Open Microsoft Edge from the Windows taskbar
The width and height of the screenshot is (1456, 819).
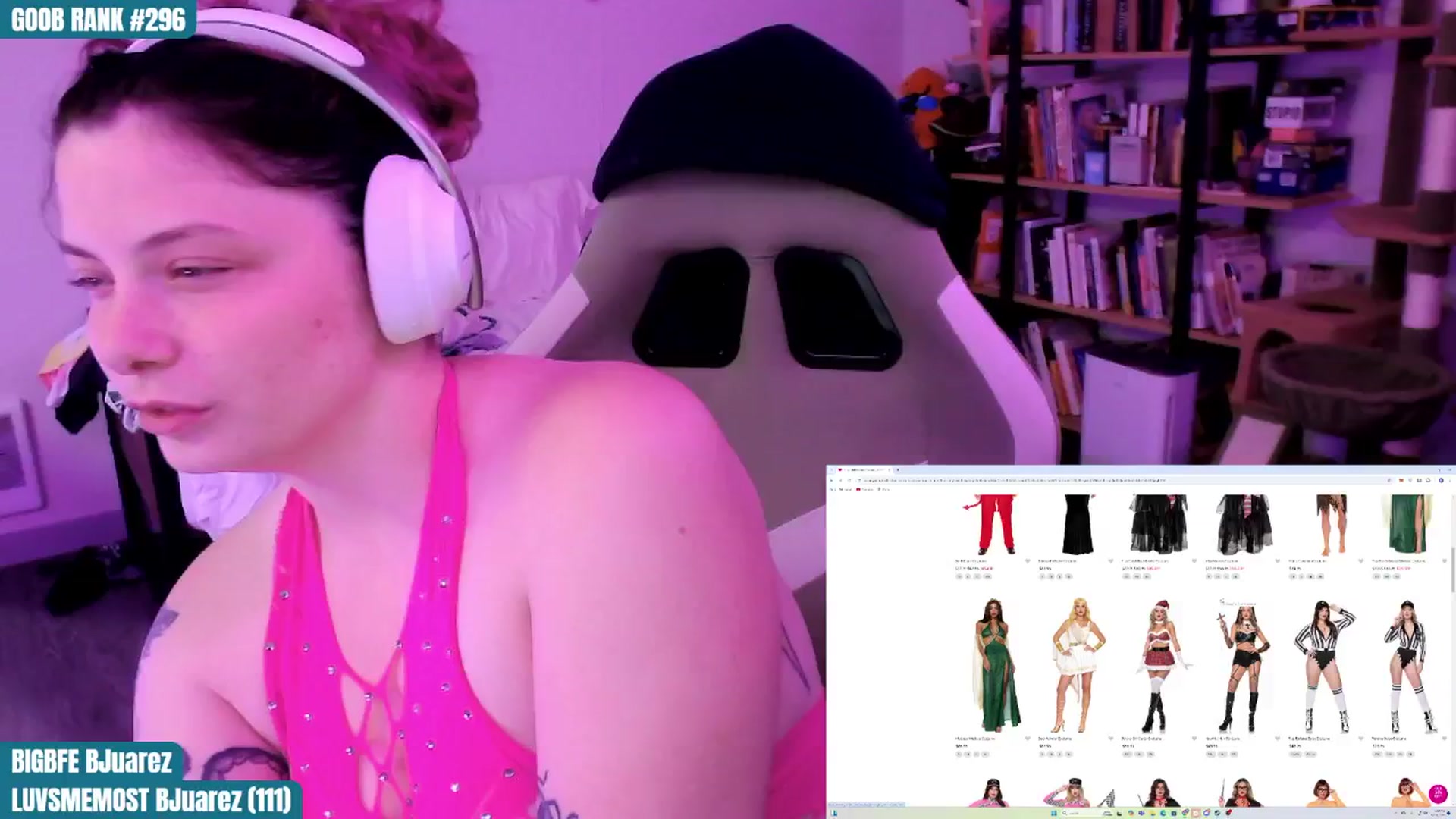click(1163, 813)
